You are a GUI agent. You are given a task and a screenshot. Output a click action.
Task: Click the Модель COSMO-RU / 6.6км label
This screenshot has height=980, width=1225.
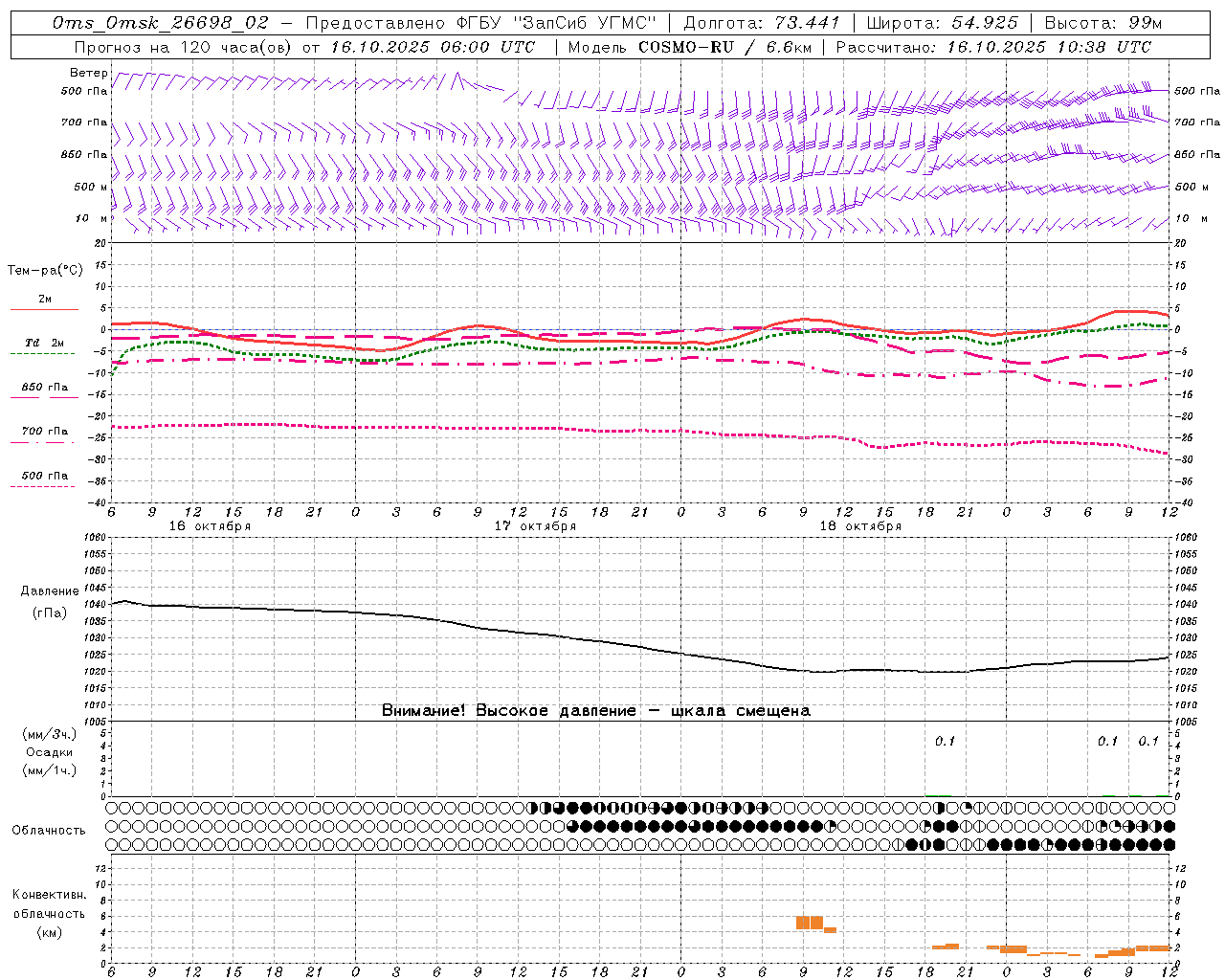click(690, 47)
